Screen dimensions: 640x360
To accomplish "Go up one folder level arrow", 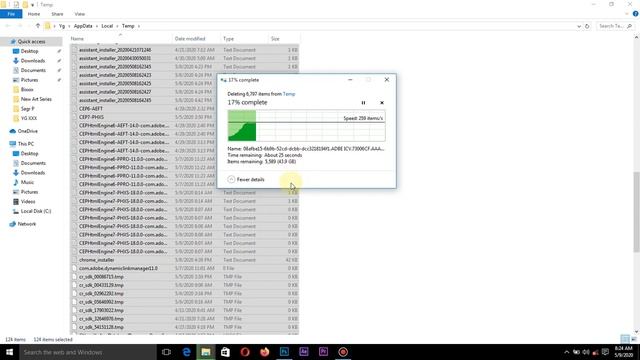I will point(38,26).
